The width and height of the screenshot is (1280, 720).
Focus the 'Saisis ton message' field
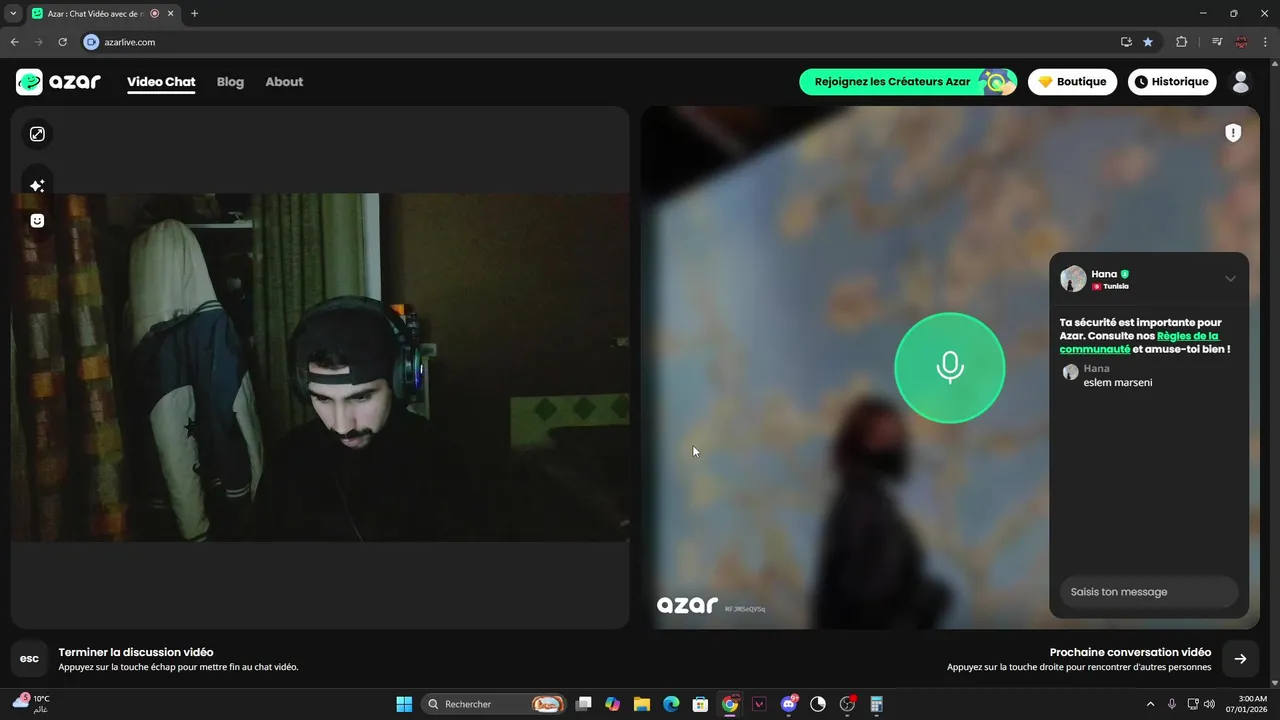pyautogui.click(x=1148, y=592)
